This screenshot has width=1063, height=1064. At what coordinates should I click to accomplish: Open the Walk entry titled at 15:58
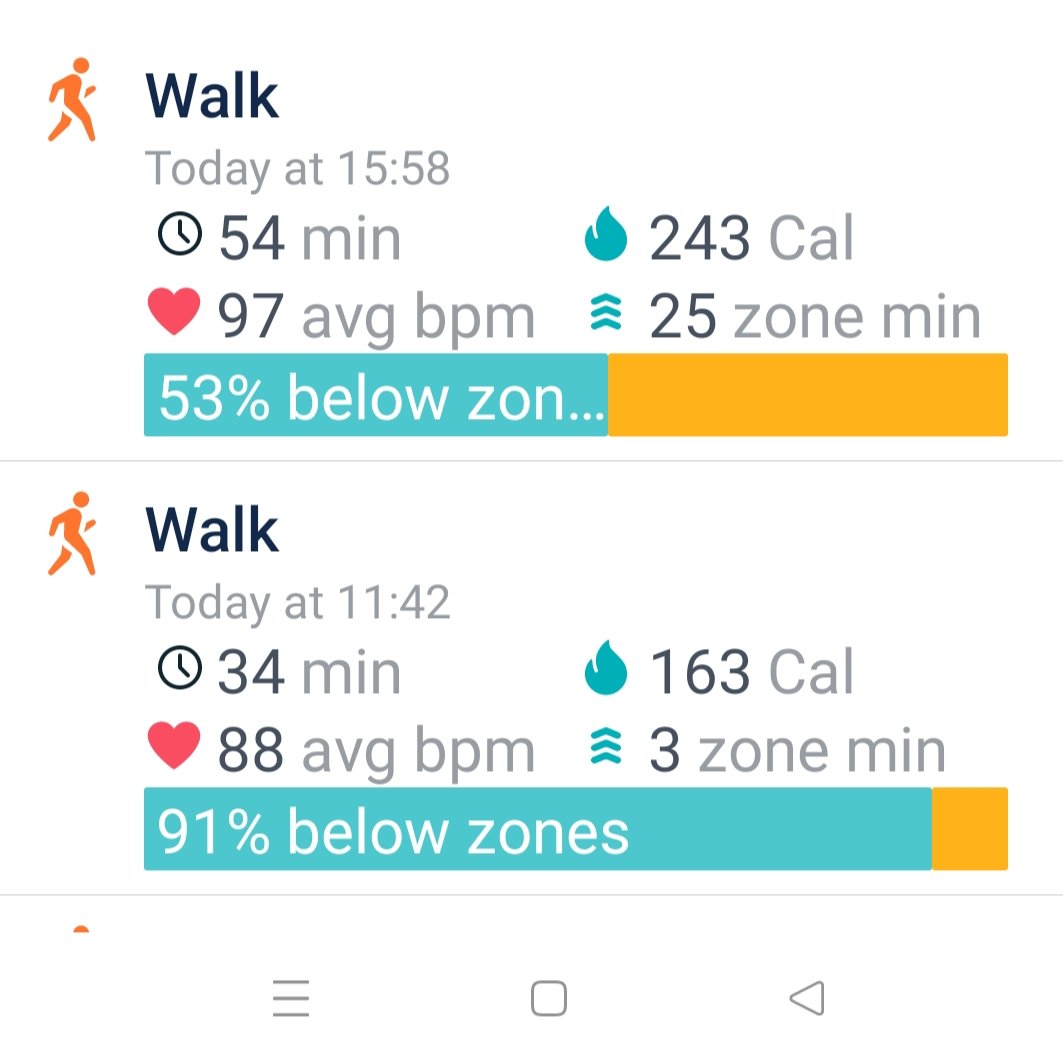coord(212,97)
